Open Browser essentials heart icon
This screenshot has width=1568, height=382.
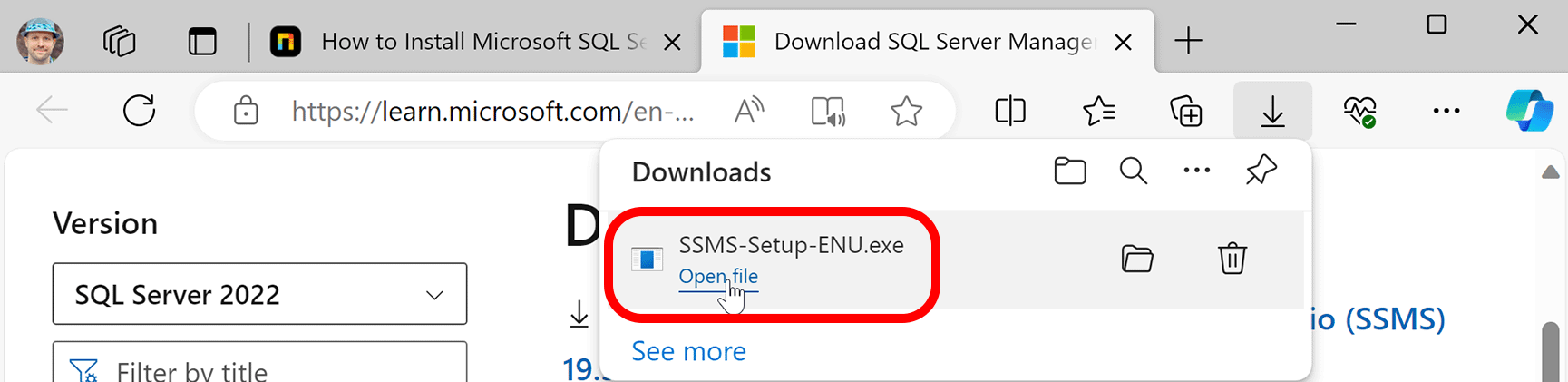pos(1359,111)
